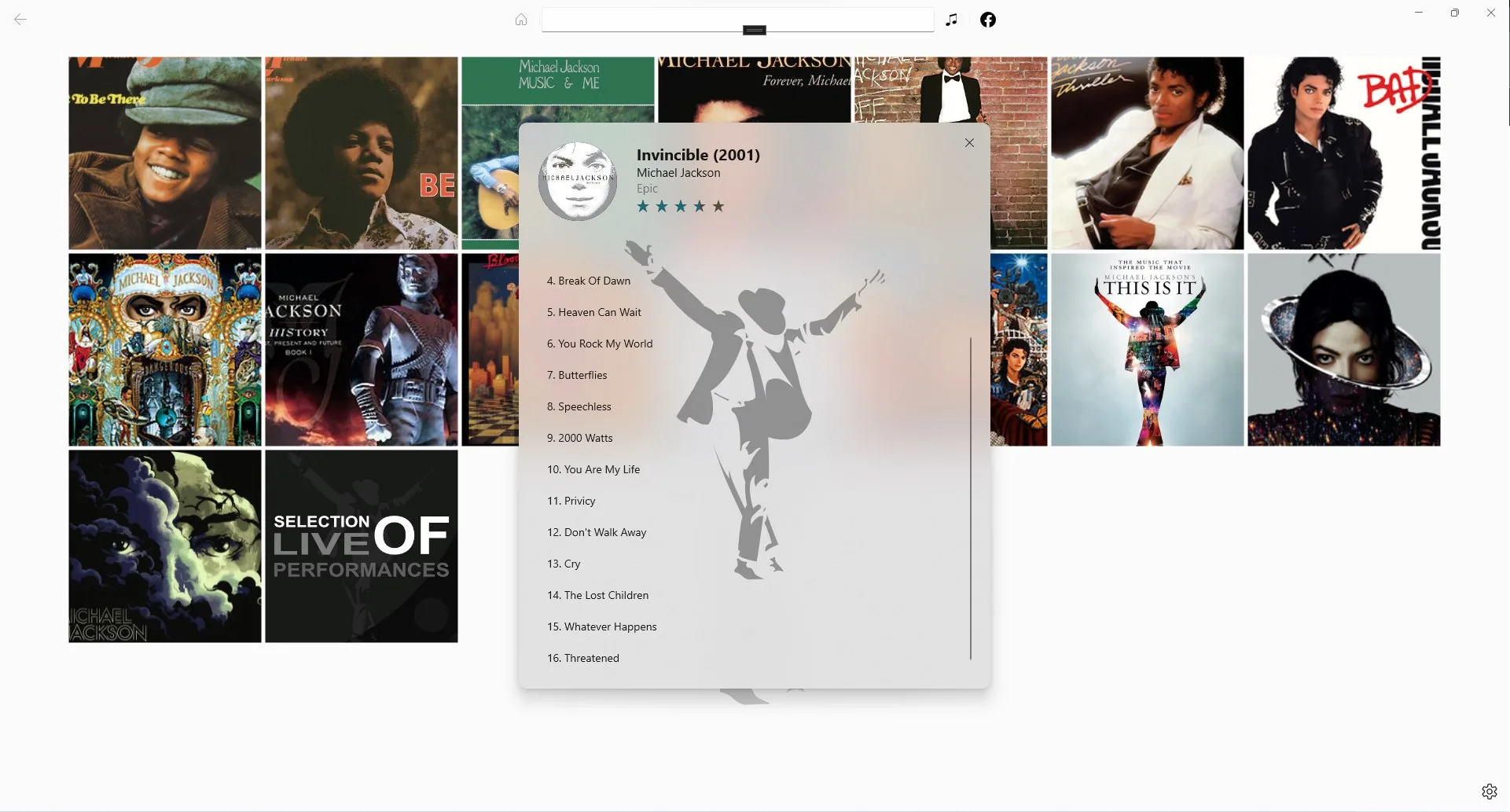The image size is (1510, 812).
Task: Go back using the back arrow
Action: tap(20, 20)
